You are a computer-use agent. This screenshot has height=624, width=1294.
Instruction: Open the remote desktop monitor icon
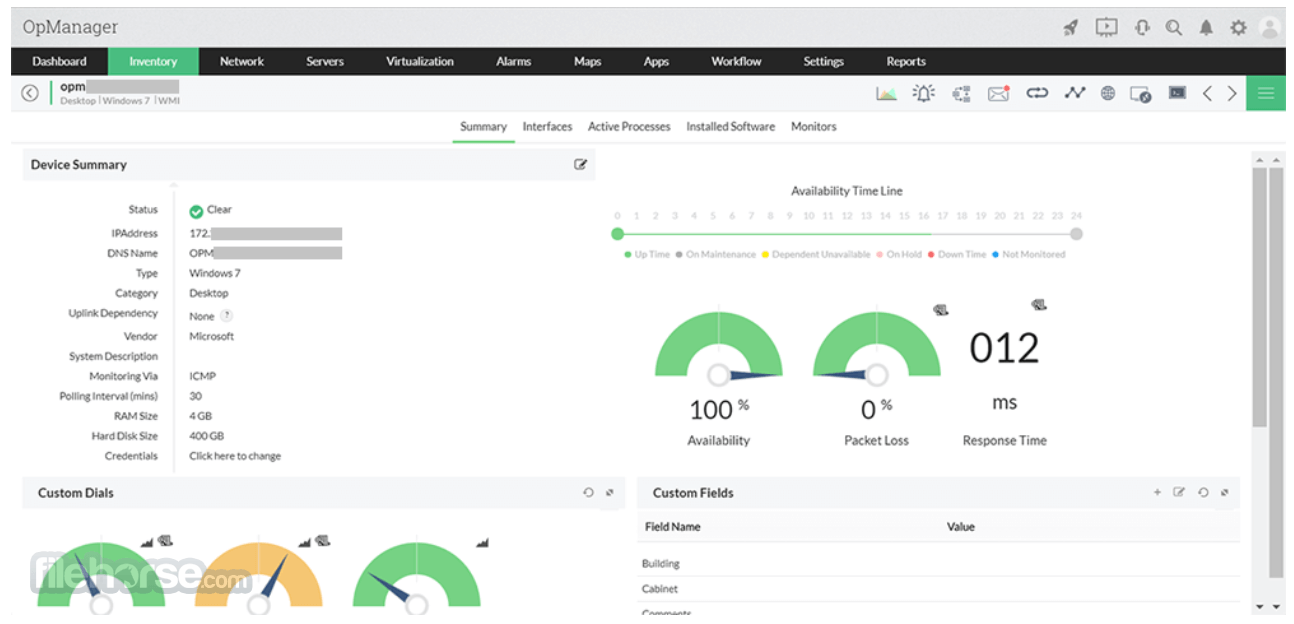[1141, 94]
